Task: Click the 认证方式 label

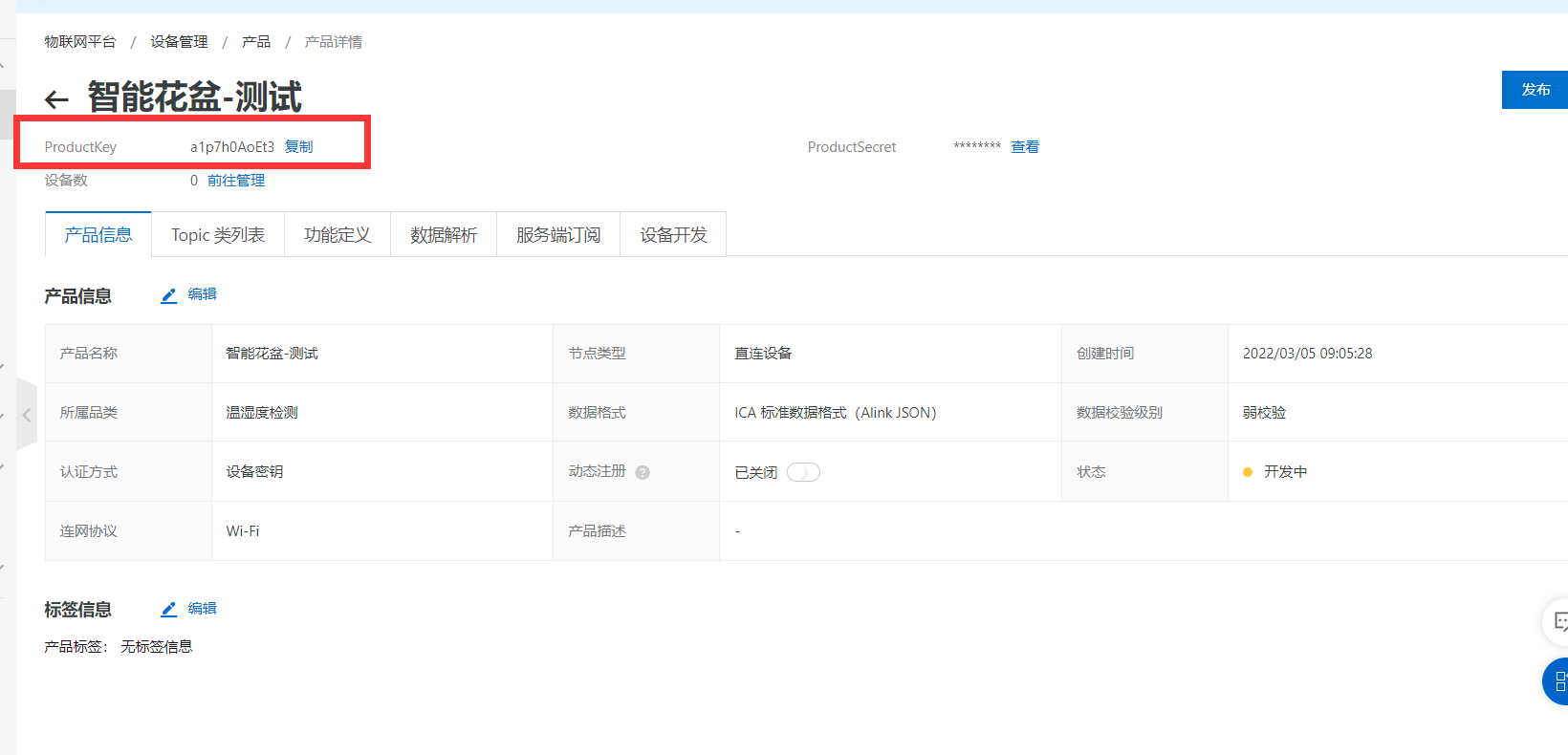Action: 89,472
